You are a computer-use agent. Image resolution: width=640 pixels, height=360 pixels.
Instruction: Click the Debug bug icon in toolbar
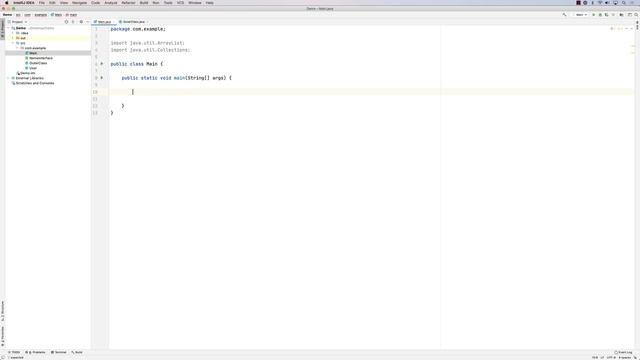(600, 15)
